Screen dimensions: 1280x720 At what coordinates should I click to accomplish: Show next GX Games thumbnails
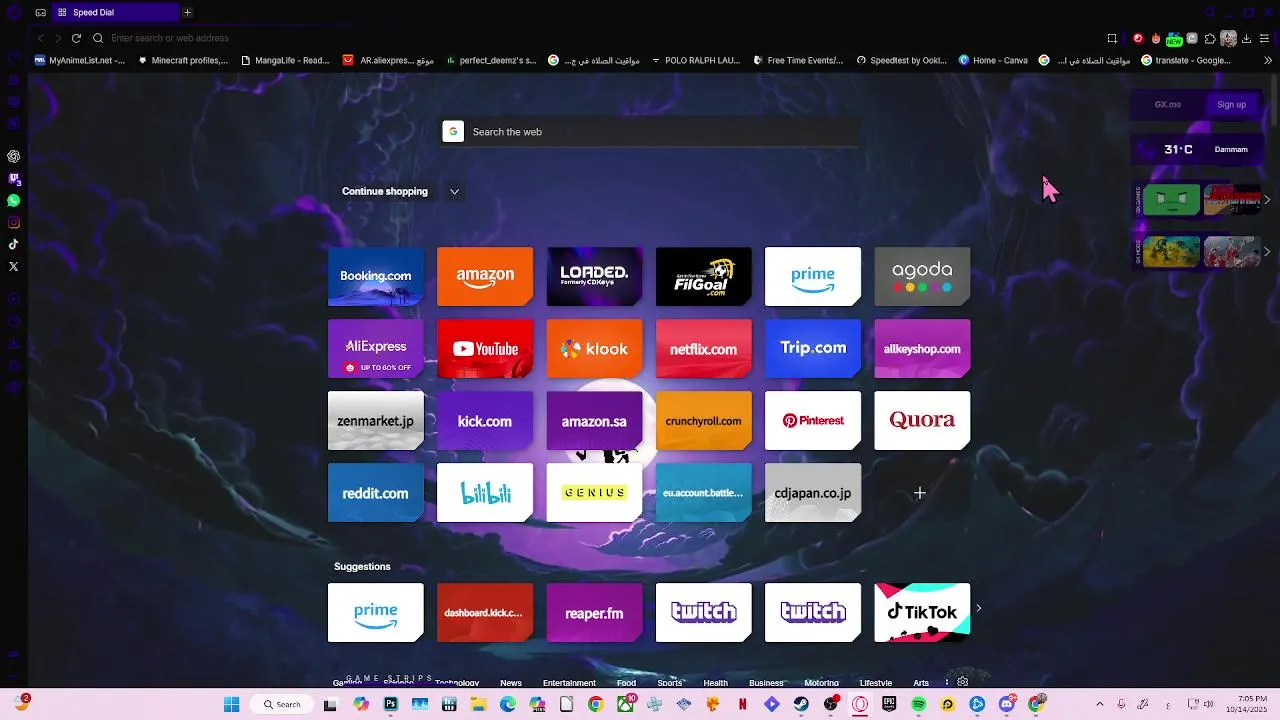coord(1267,199)
